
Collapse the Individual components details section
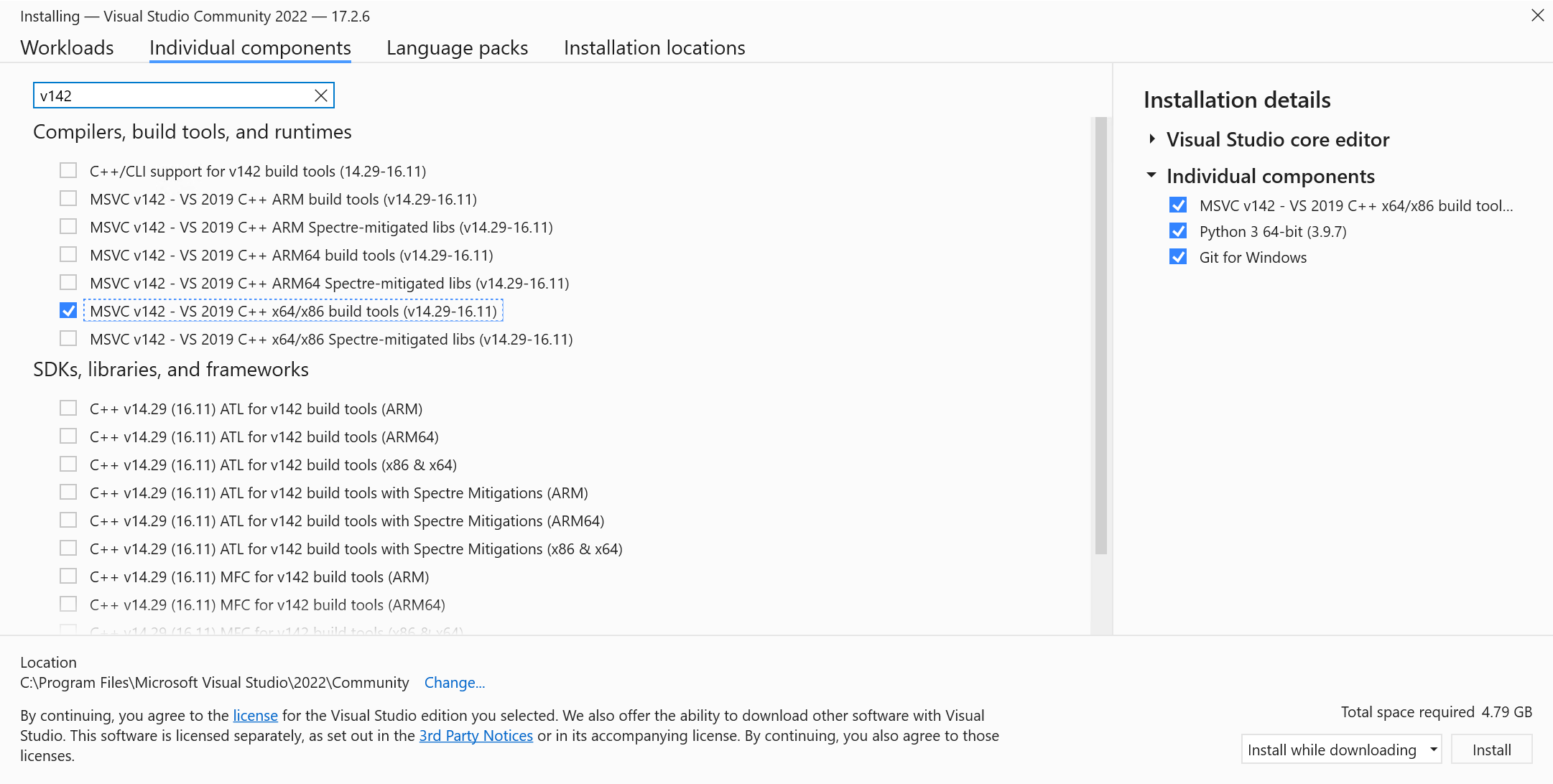pyautogui.click(x=1151, y=175)
